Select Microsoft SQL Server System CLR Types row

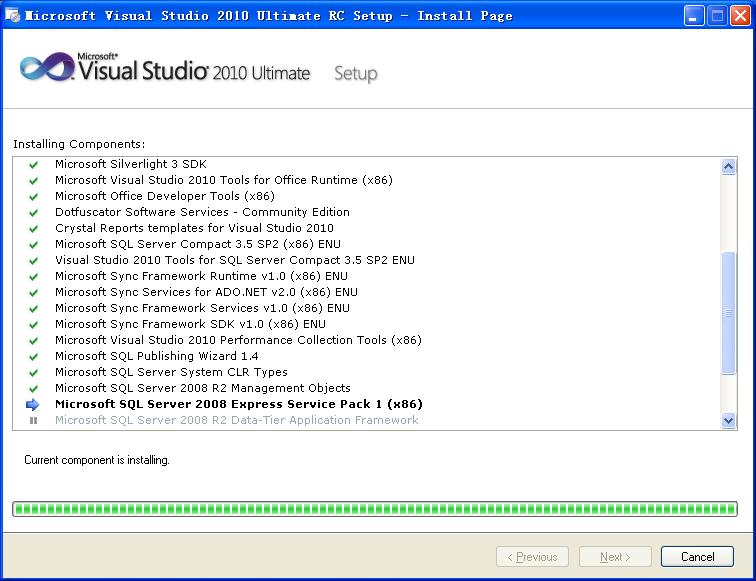click(171, 372)
